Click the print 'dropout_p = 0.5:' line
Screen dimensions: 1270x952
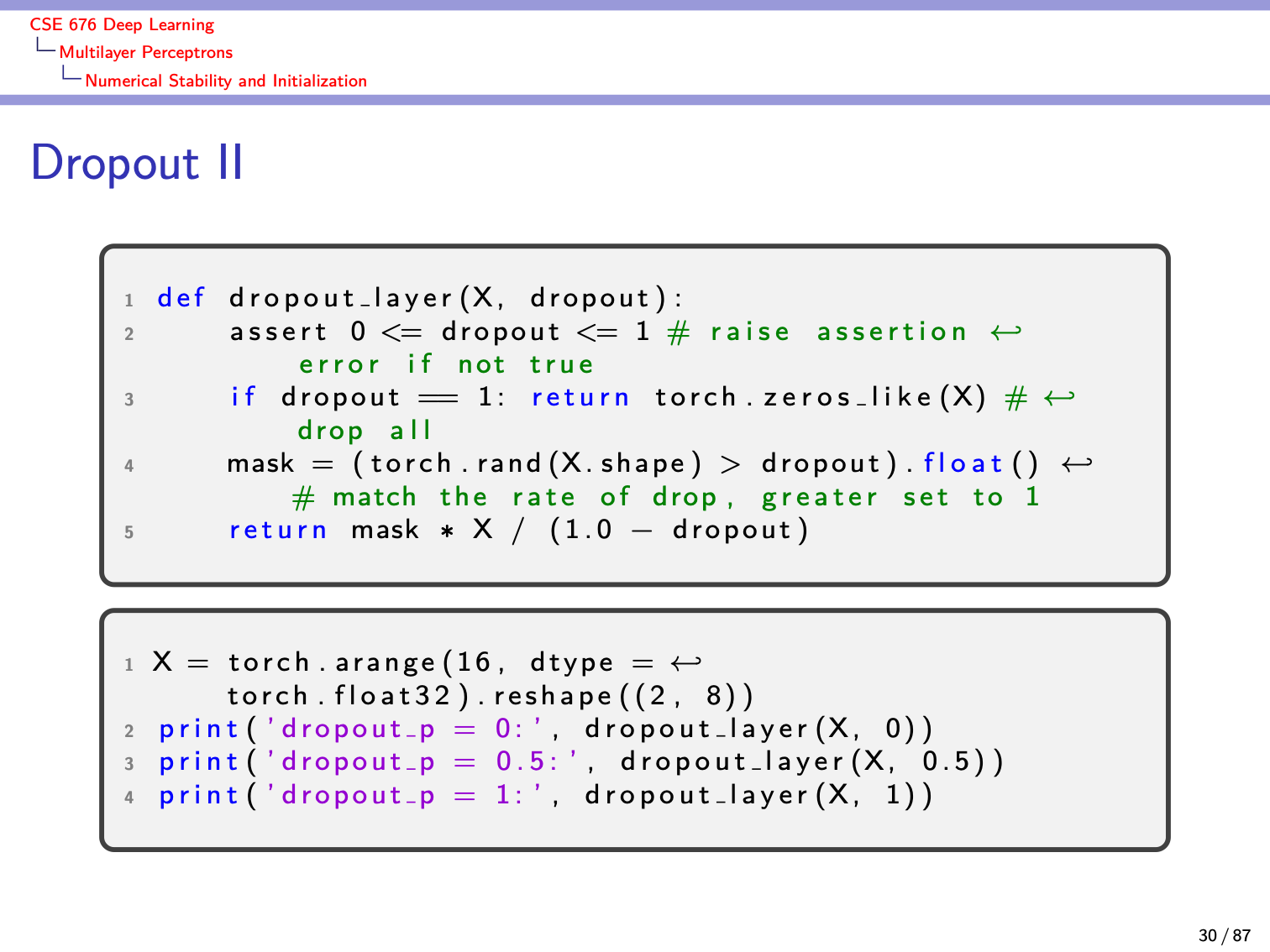coord(581,761)
